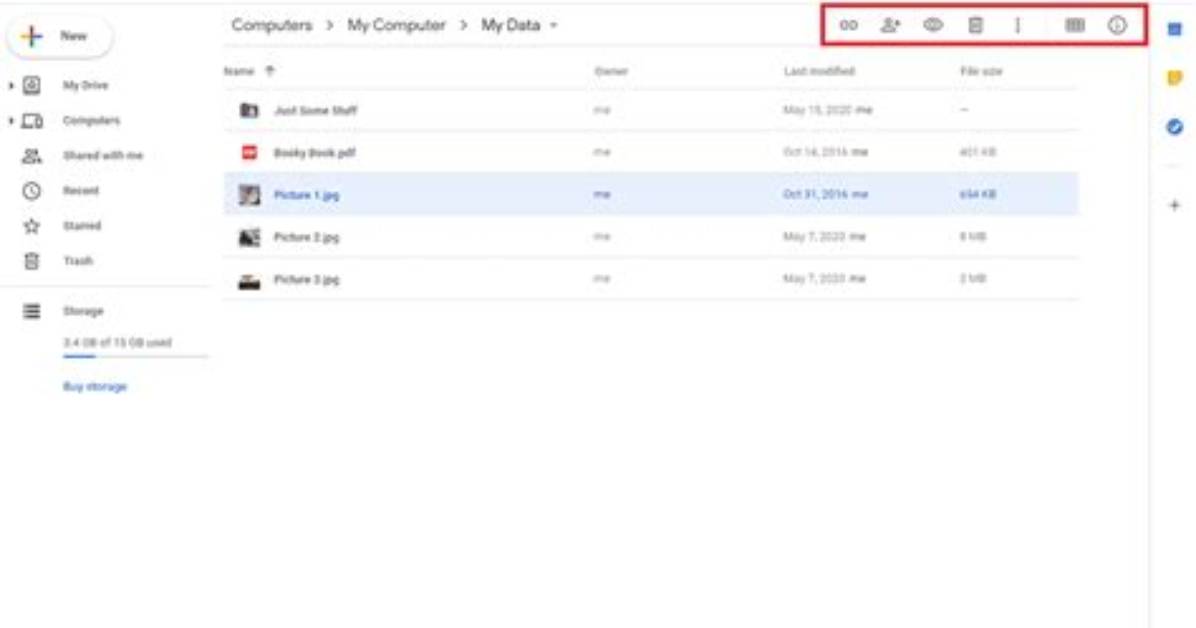
Task: Open the Trash section
Action: (x=78, y=261)
